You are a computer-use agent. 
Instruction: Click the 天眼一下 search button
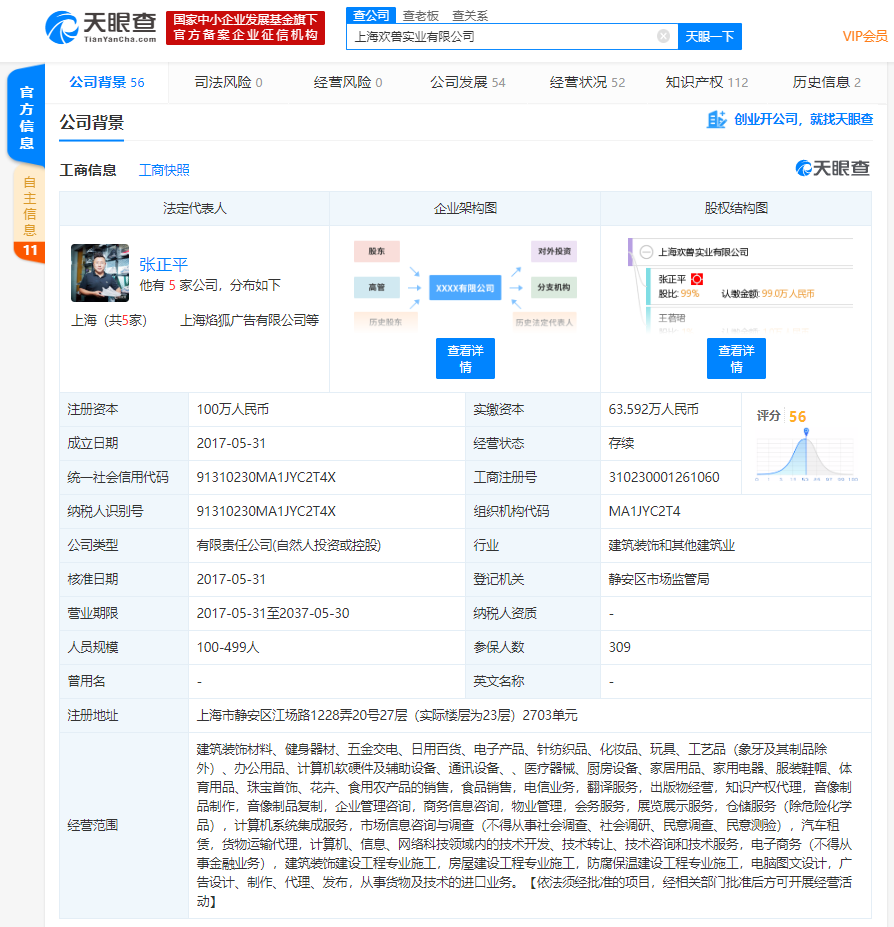tap(710, 37)
